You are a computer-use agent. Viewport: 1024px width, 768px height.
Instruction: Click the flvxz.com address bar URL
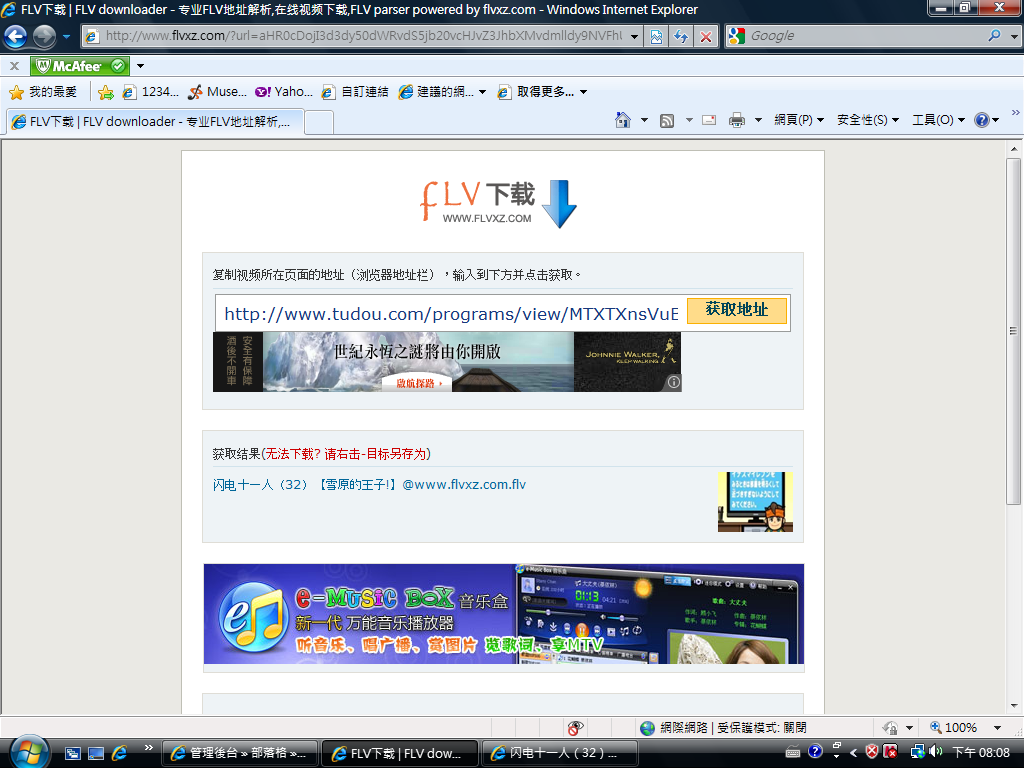pos(363,36)
